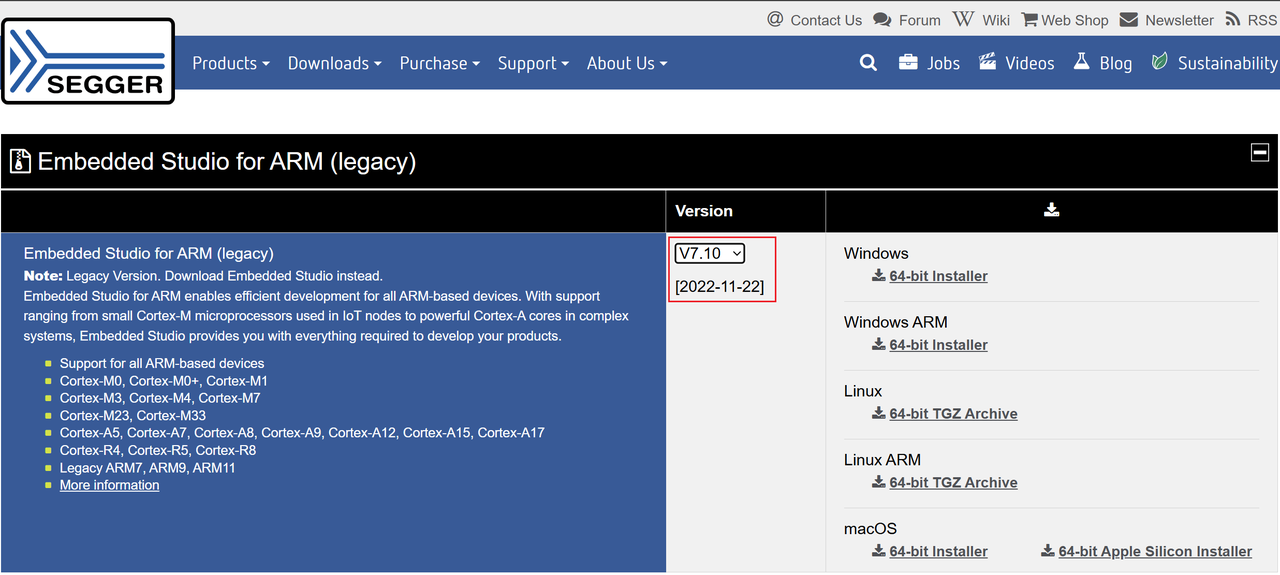Open the RSS feed icon

coord(1233,19)
